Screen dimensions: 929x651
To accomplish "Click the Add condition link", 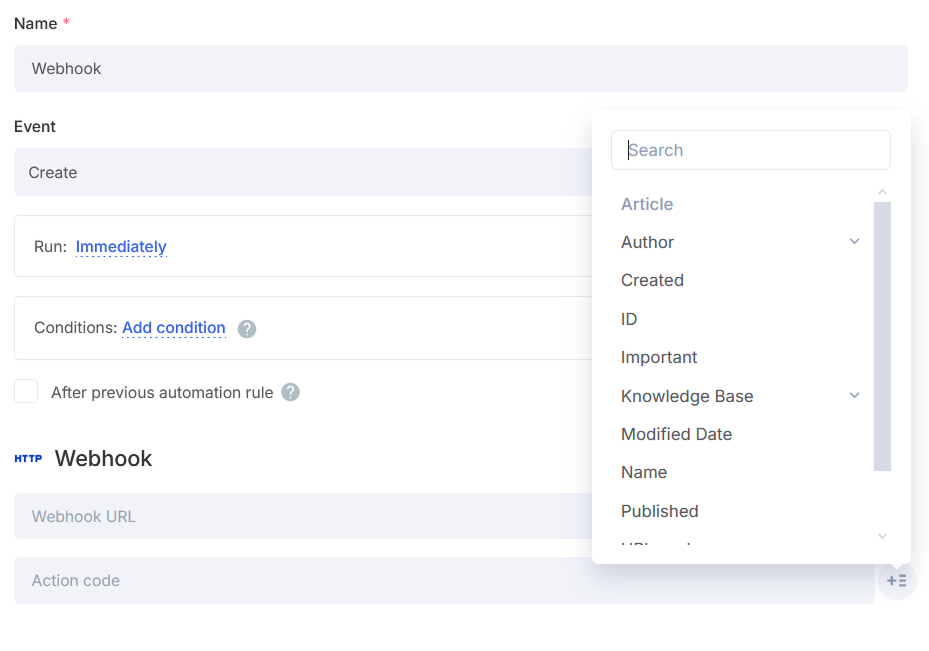I will pos(174,328).
